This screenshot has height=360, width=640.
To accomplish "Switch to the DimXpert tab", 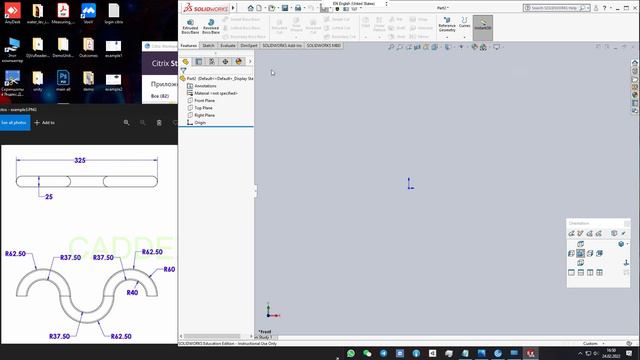I will [x=249, y=46].
